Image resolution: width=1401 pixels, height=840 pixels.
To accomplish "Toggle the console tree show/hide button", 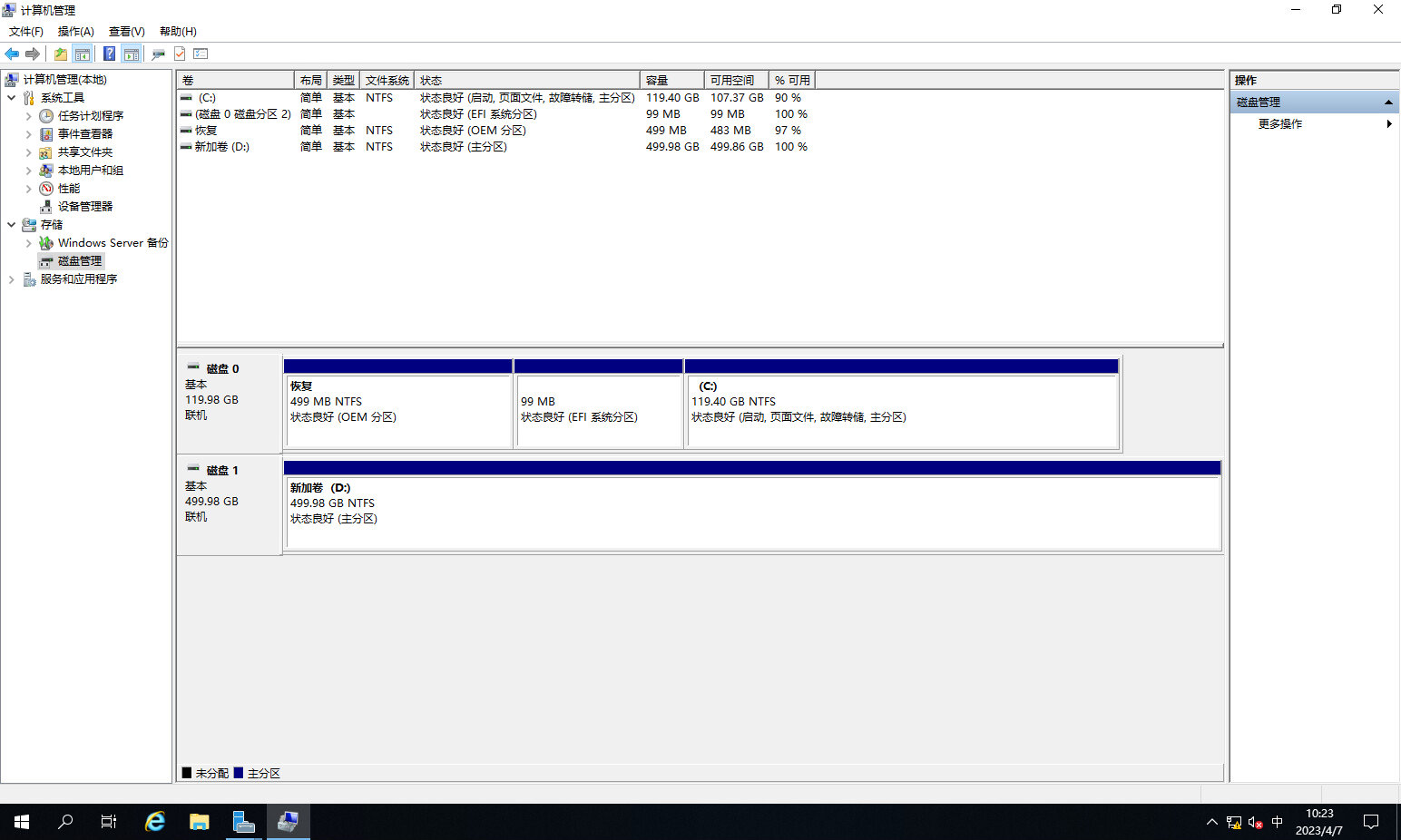I will pos(83,54).
